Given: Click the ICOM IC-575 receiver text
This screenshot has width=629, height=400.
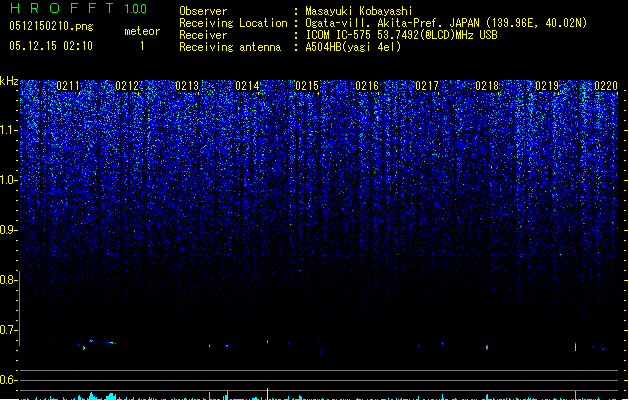Looking at the screenshot, I should point(401,35).
